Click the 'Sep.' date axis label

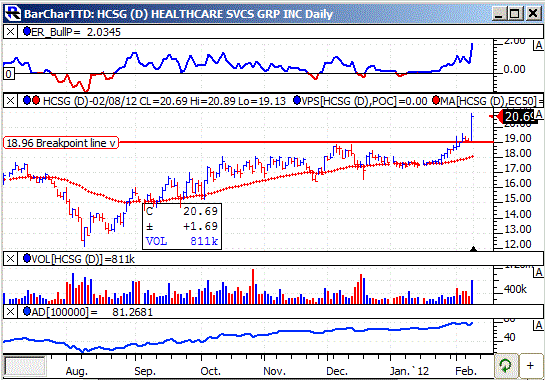pos(145,371)
